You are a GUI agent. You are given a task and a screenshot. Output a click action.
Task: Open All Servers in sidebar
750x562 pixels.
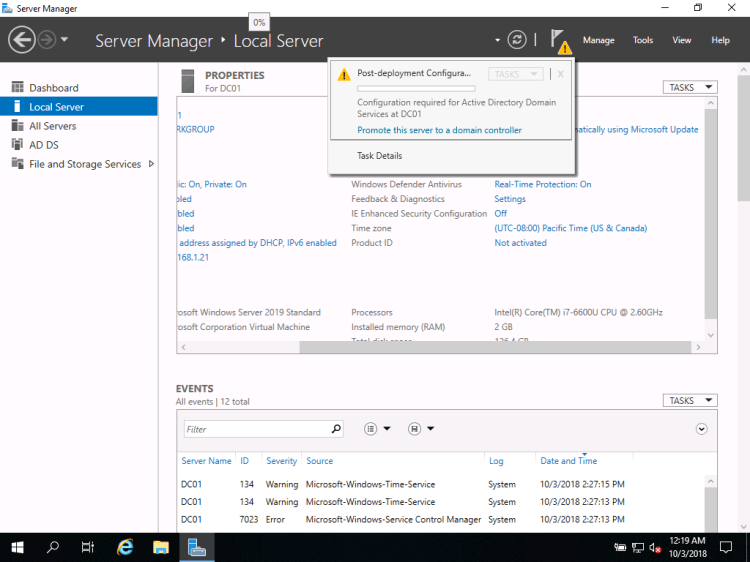[x=52, y=126]
